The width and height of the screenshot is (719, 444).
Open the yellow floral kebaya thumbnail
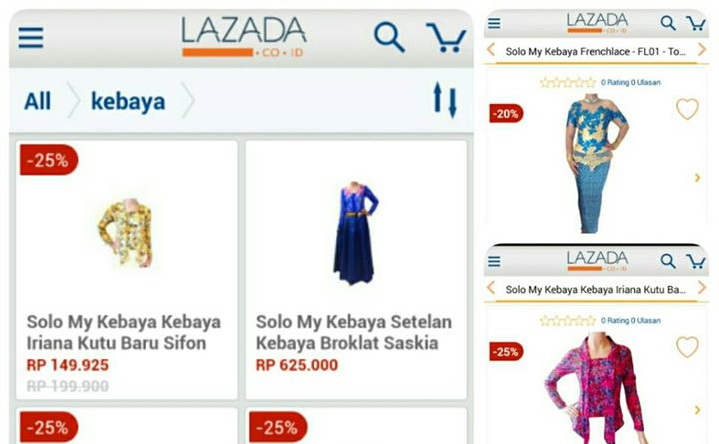pyautogui.click(x=125, y=233)
